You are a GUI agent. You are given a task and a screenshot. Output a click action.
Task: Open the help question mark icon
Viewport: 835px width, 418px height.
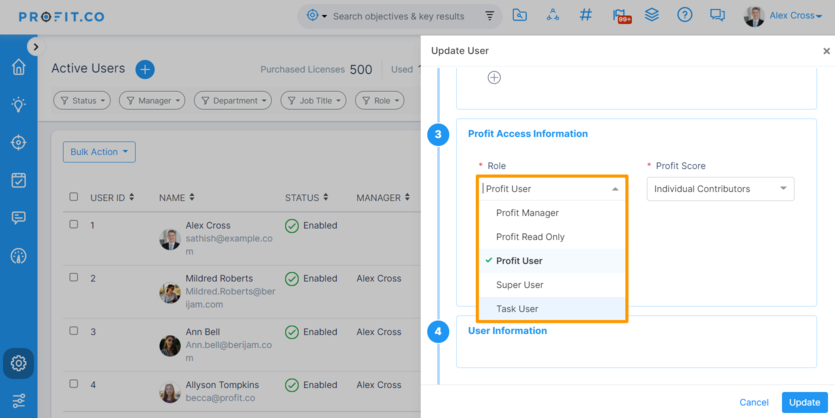point(684,15)
